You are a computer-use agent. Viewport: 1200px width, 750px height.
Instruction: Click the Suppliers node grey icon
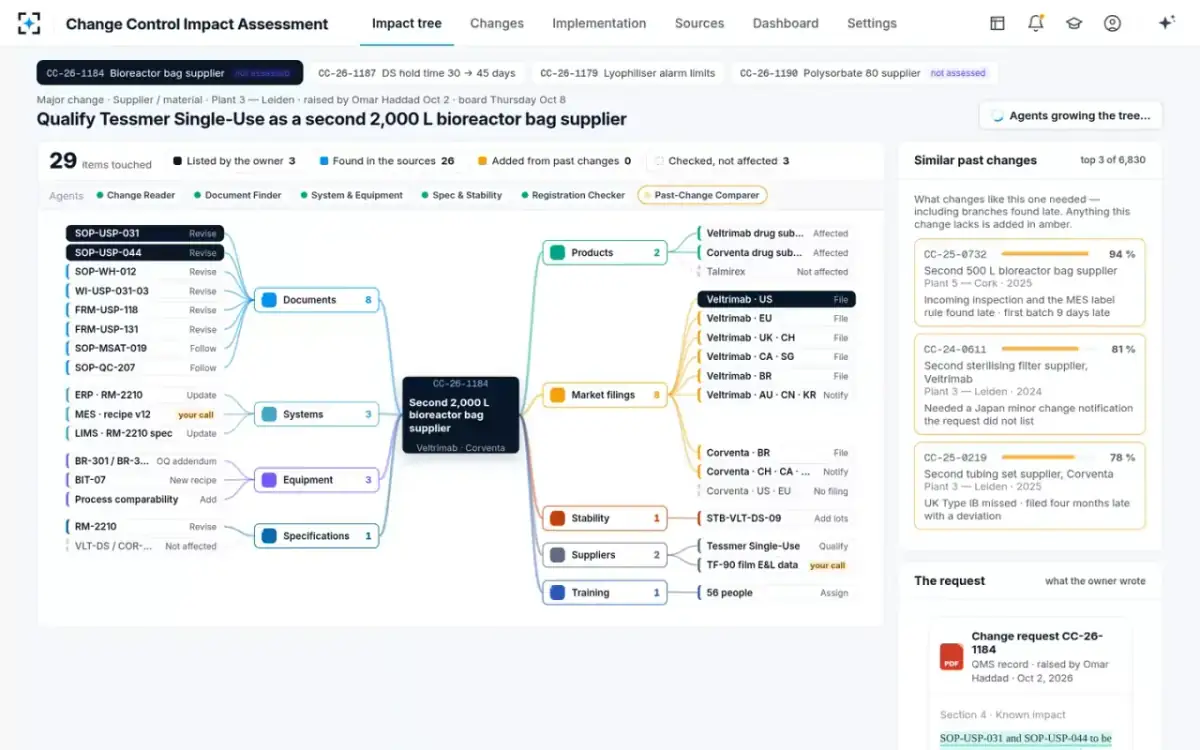[557, 555]
